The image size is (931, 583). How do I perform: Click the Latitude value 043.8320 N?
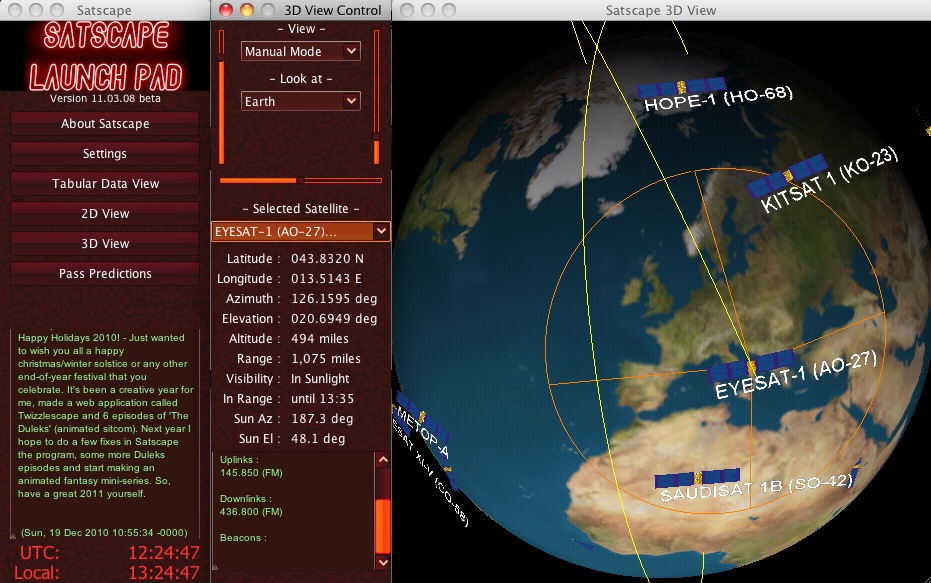pyautogui.click(x=327, y=259)
